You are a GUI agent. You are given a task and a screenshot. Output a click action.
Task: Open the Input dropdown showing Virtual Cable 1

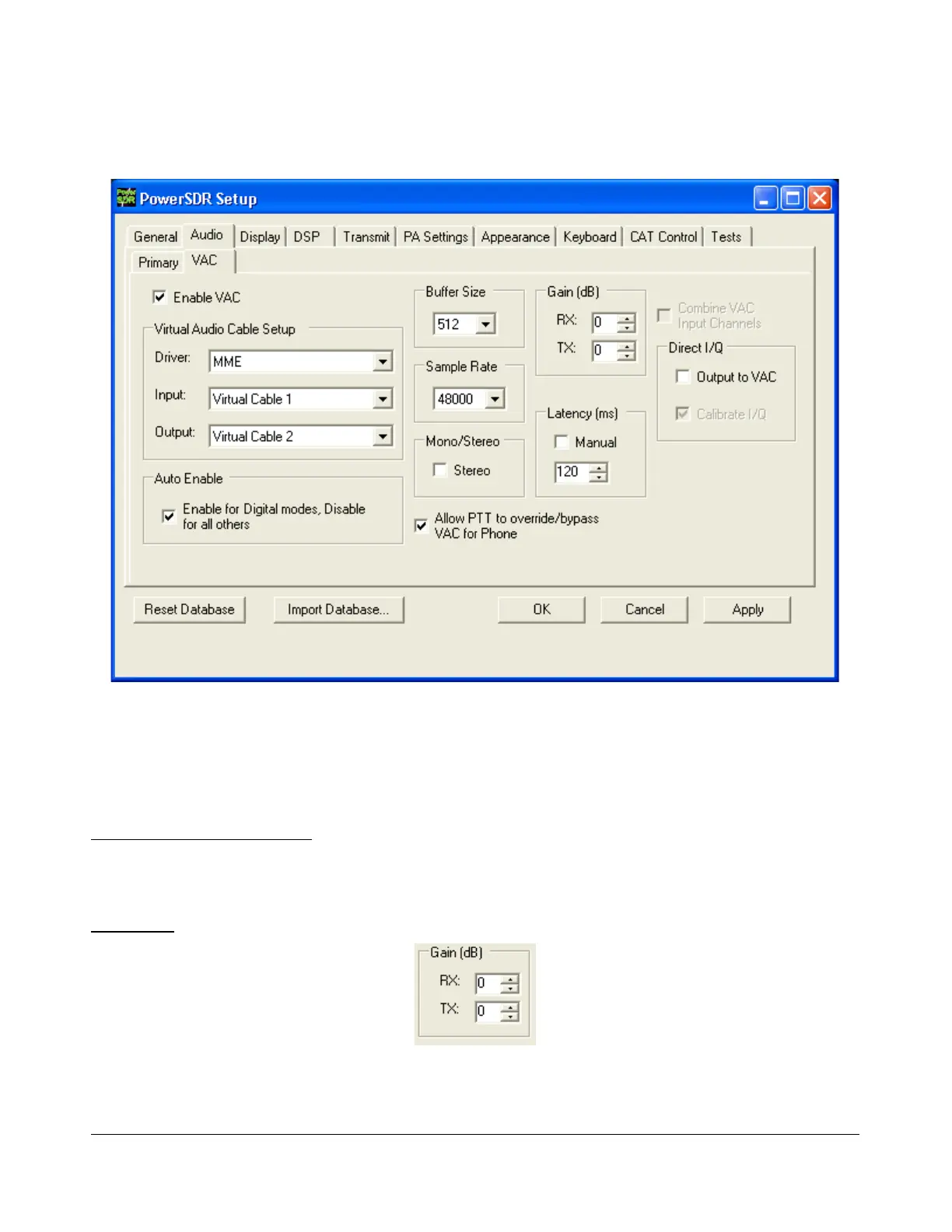pyautogui.click(x=383, y=399)
